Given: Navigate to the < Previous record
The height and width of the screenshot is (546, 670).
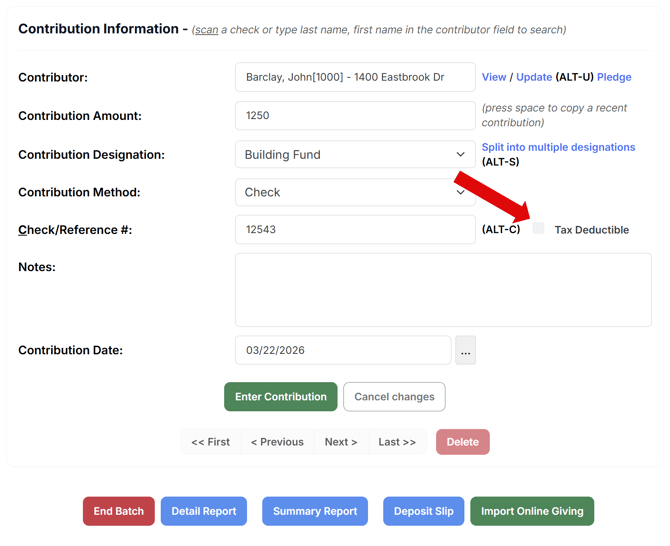Looking at the screenshot, I should pyautogui.click(x=277, y=442).
